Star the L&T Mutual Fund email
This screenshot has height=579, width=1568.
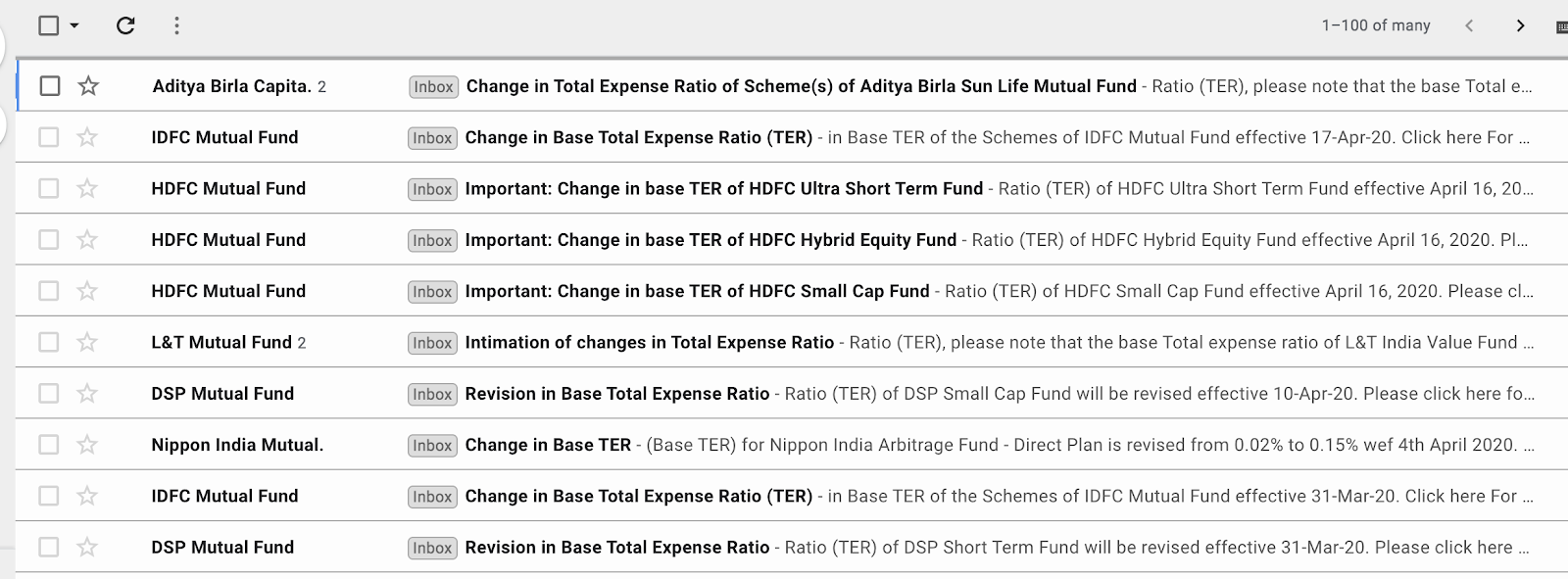(x=87, y=342)
